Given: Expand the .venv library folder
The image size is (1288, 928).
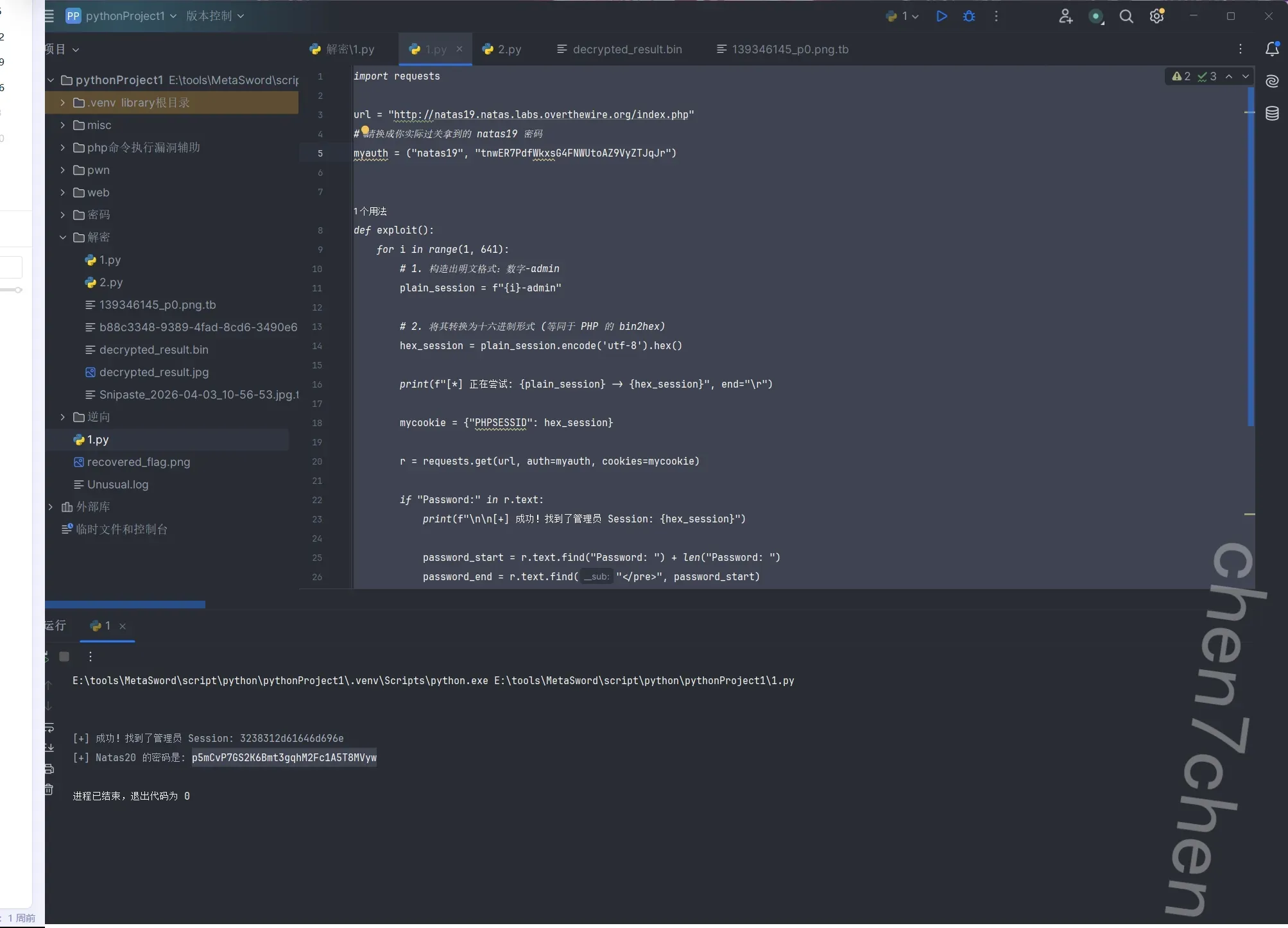Looking at the screenshot, I should point(63,103).
